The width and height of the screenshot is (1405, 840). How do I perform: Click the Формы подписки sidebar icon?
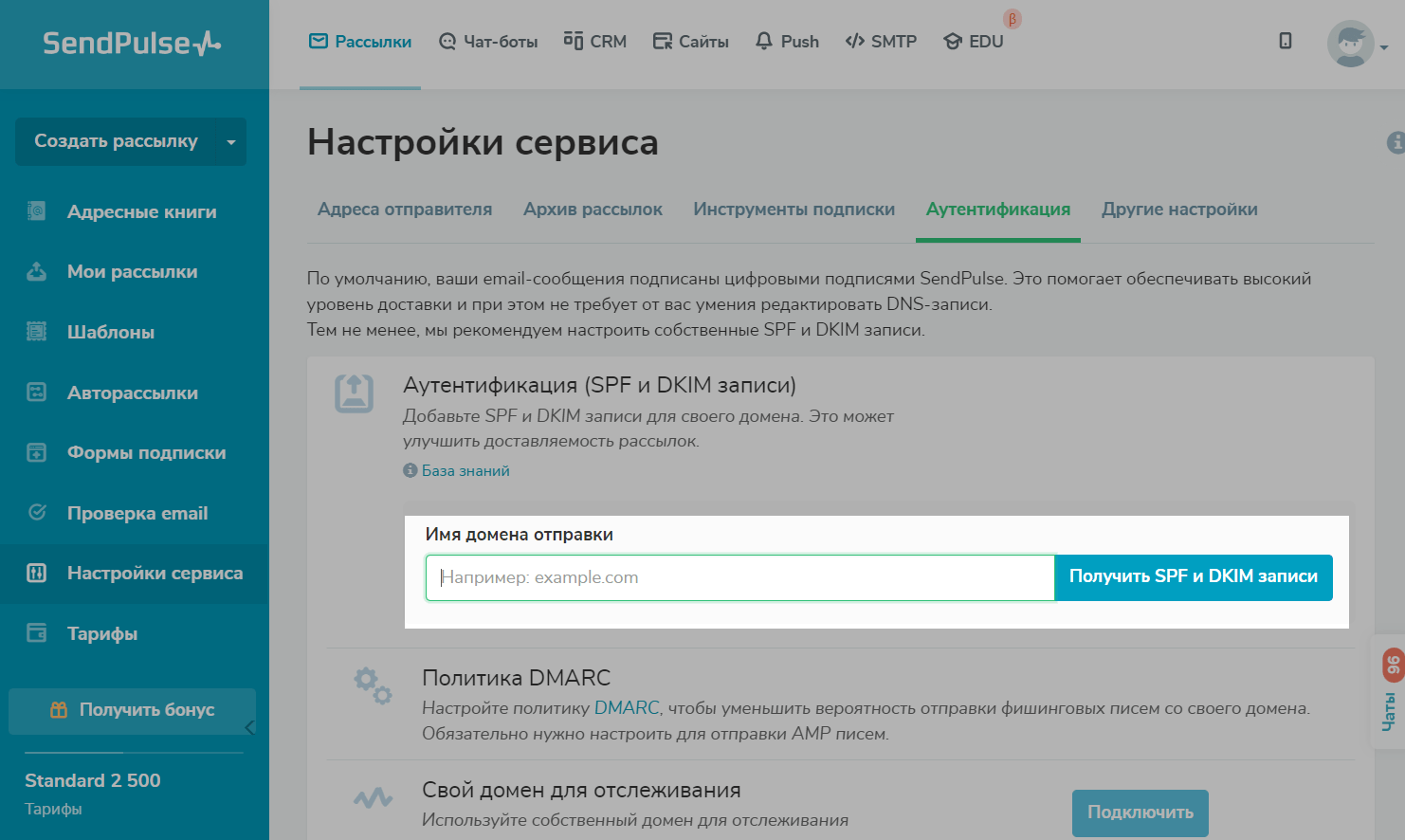[x=36, y=452]
